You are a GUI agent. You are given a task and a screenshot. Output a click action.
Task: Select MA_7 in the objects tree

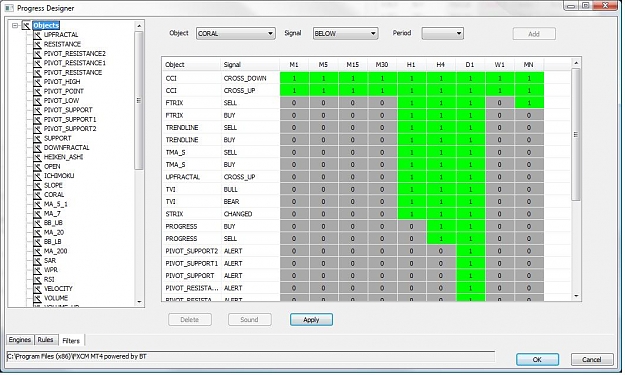[52, 214]
